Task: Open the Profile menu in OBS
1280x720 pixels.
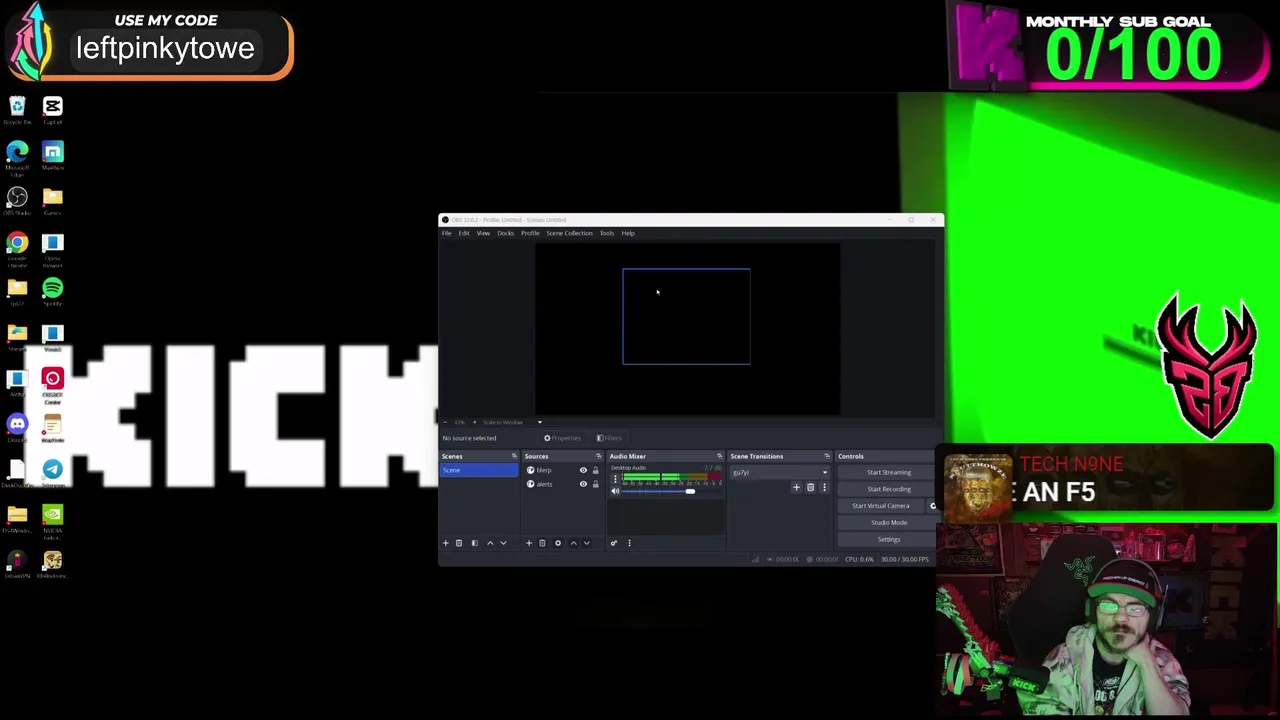Action: click(x=530, y=233)
